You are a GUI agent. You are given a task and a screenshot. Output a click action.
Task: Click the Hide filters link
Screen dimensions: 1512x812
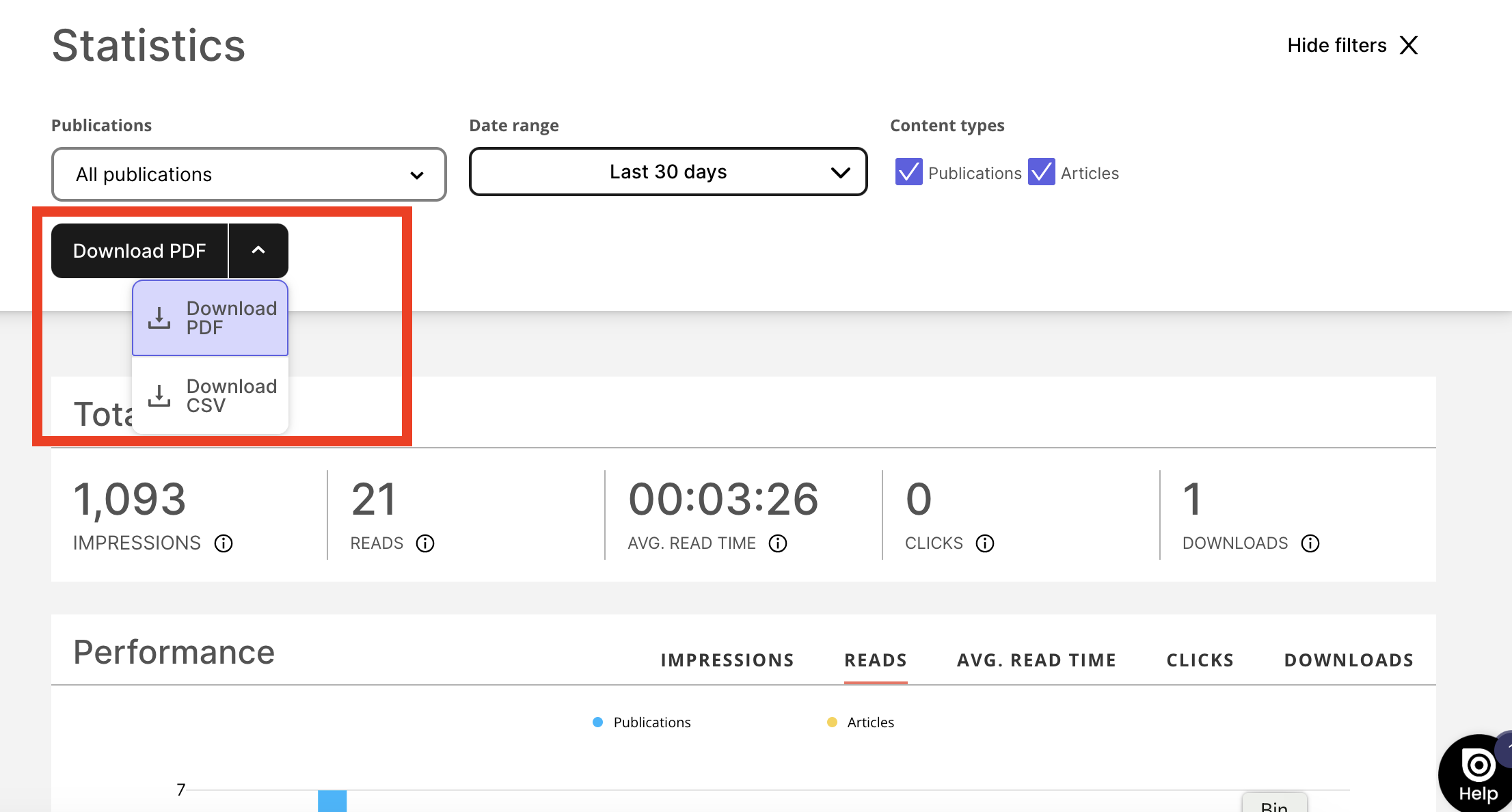pyautogui.click(x=1336, y=46)
